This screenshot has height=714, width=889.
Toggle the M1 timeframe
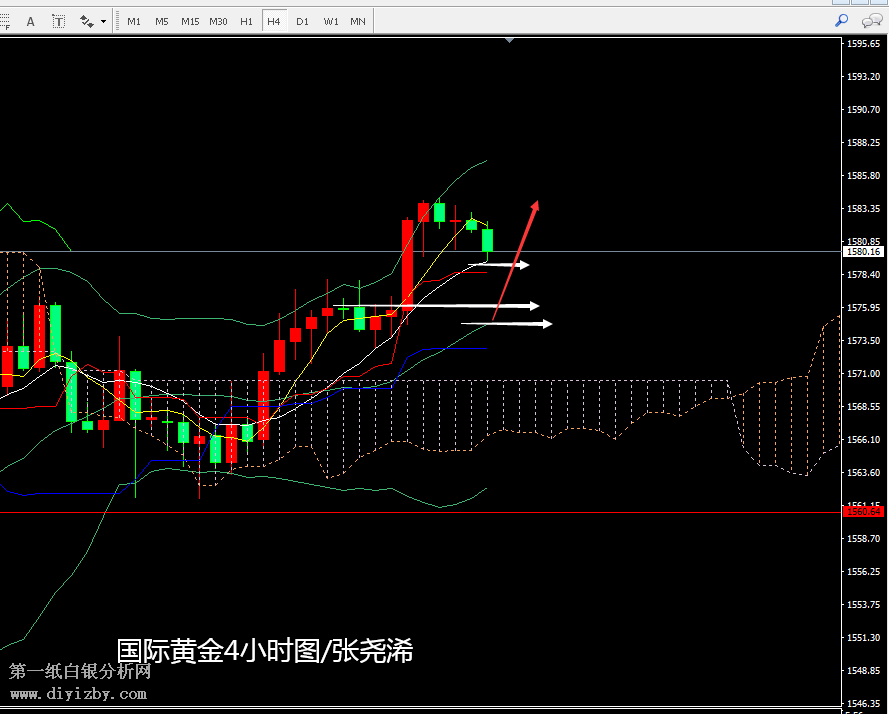[134, 21]
